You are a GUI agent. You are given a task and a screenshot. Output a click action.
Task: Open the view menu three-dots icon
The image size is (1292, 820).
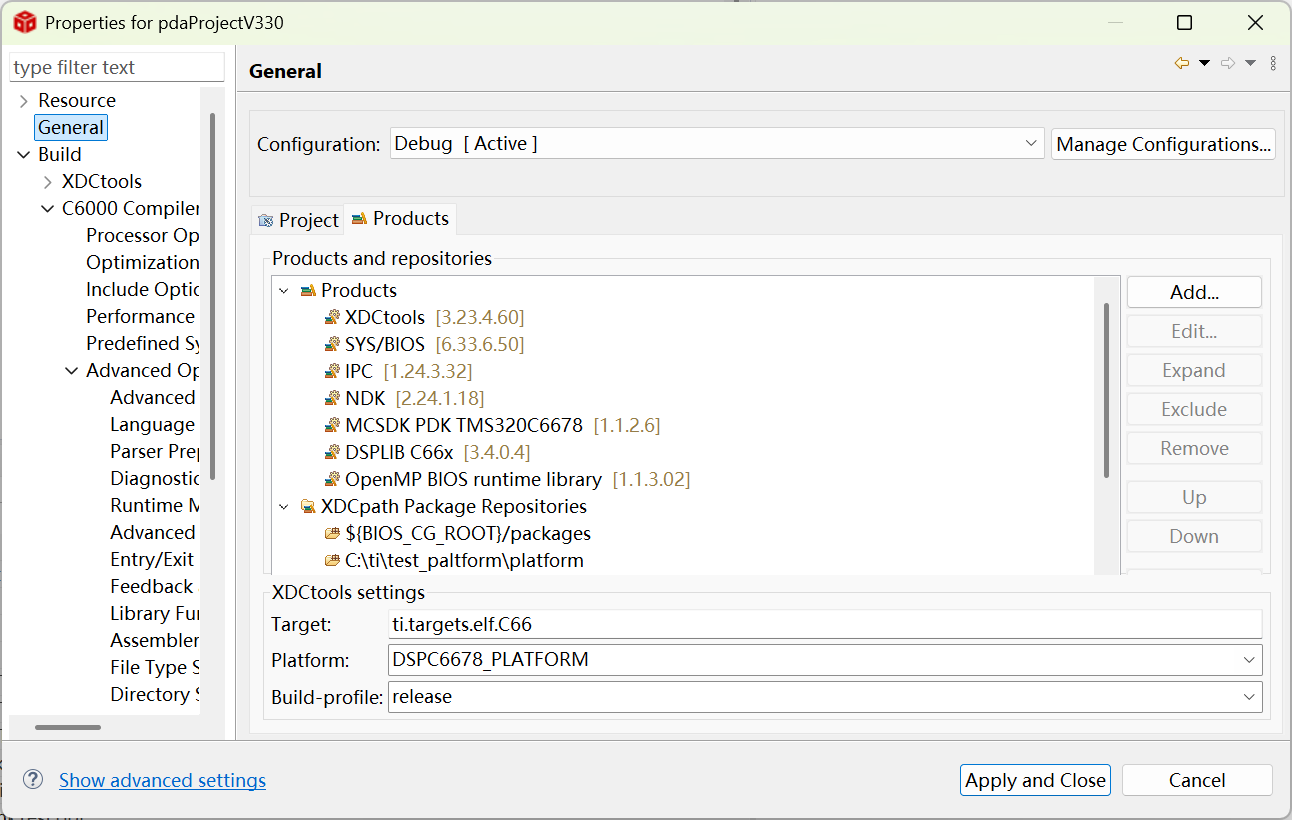pos(1273,63)
